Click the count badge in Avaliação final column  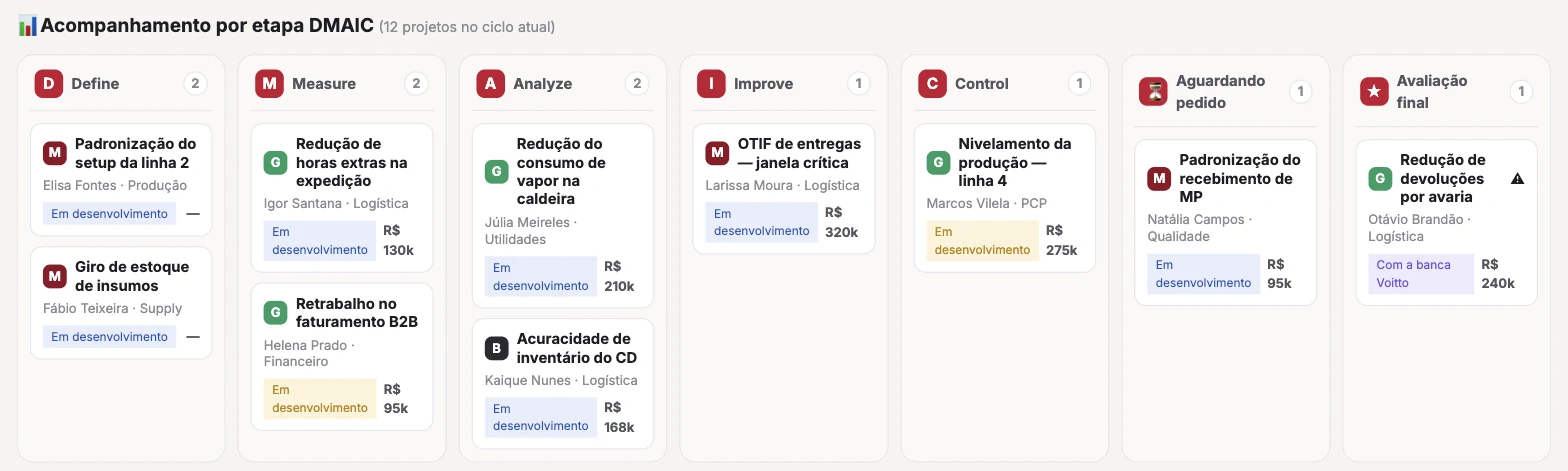coord(1522,92)
